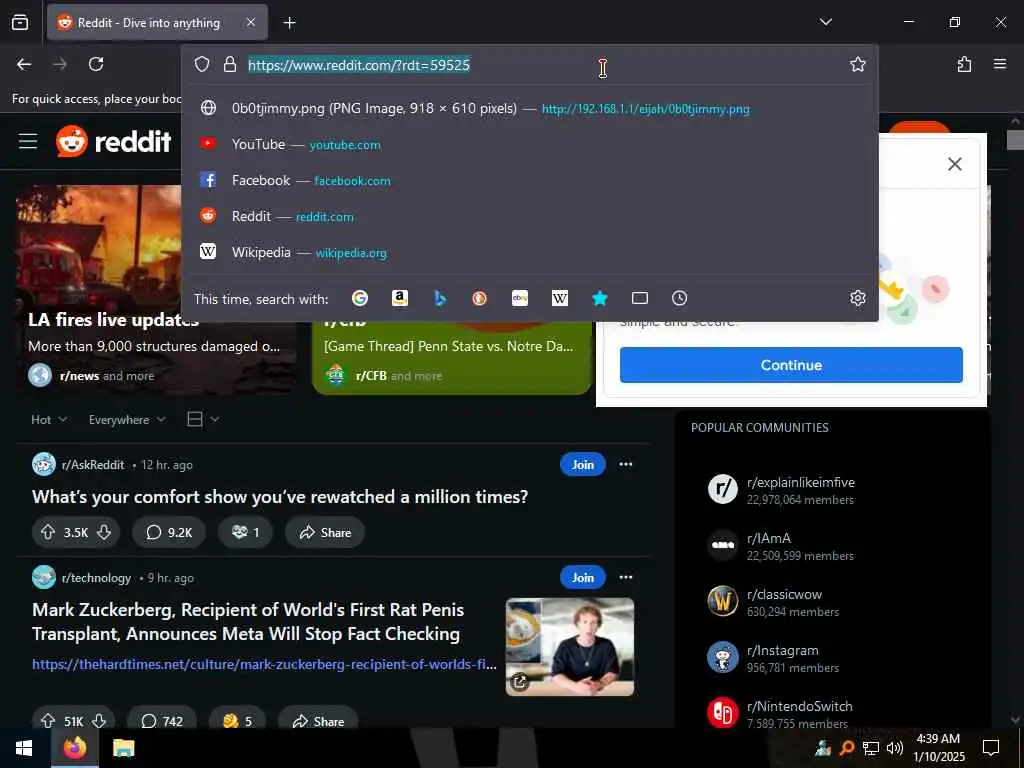The image size is (1024, 768).
Task: Close the sign-in popup
Action: pyautogui.click(x=954, y=164)
